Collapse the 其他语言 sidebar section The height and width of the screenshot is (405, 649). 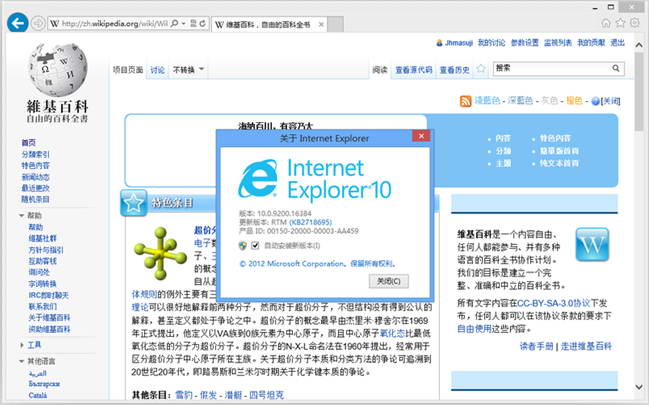22,362
